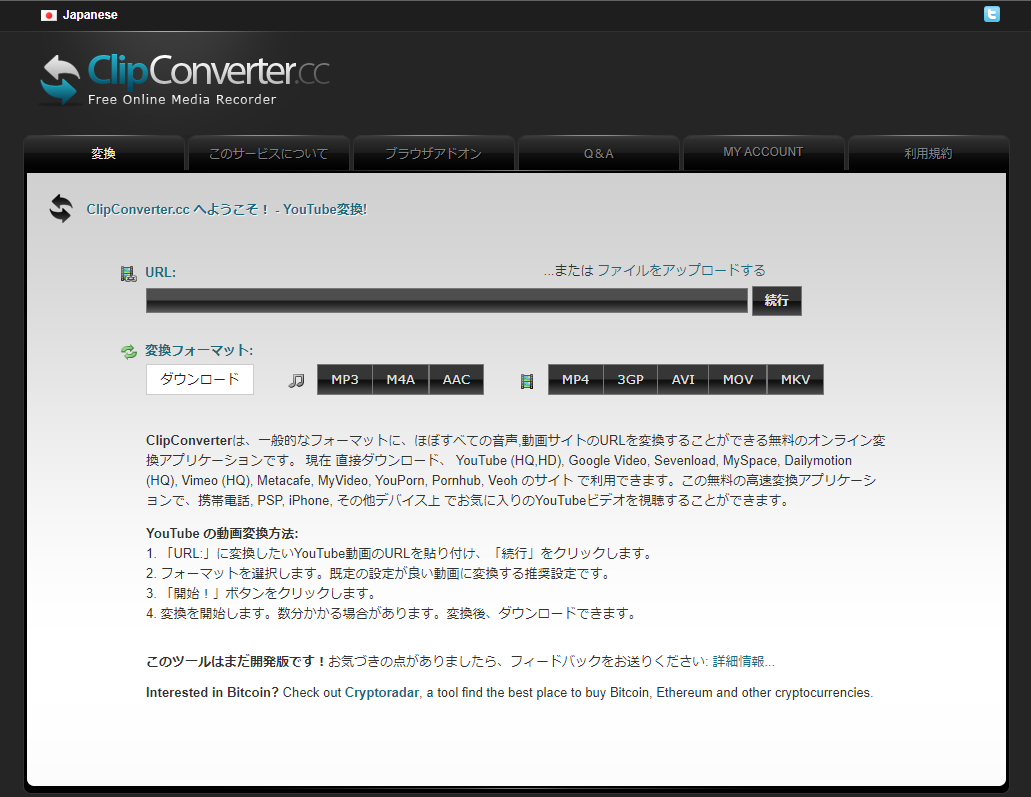The height and width of the screenshot is (797, 1031).
Task: Open the このサービスについて tab
Action: (x=268, y=153)
